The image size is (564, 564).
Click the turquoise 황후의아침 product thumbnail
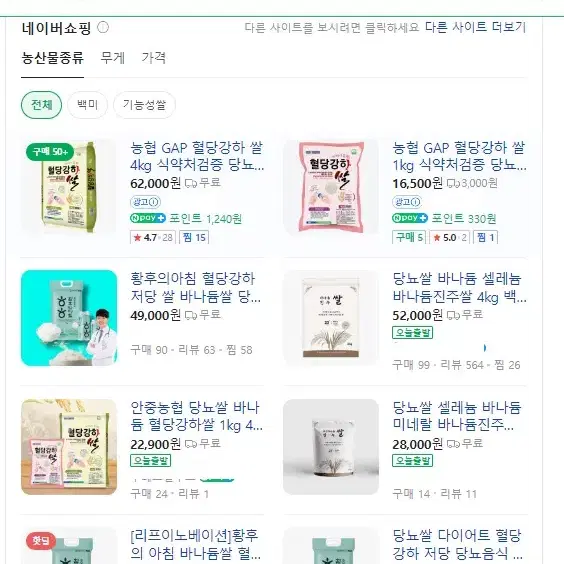69,318
